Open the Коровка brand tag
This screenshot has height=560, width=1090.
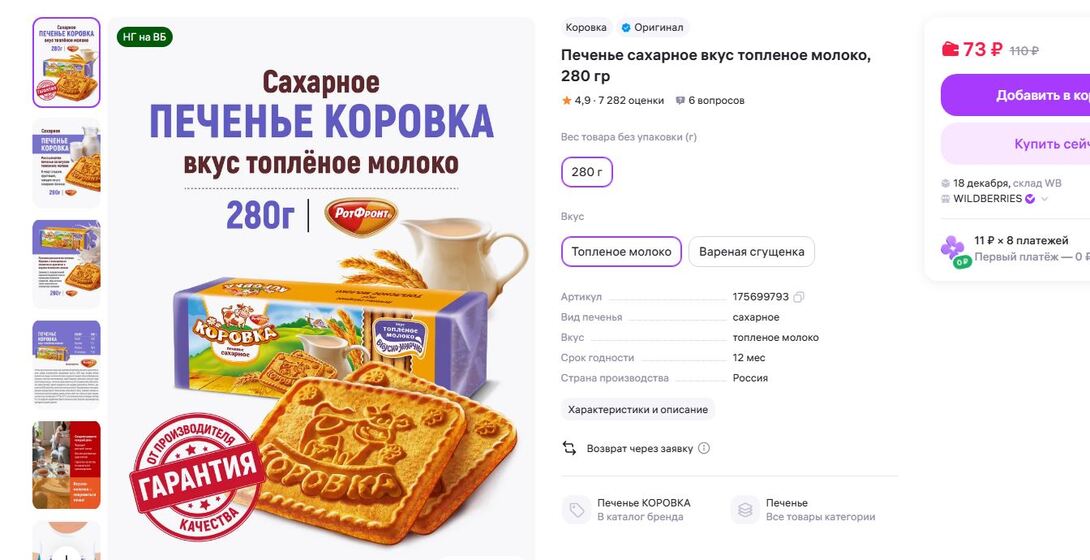click(586, 28)
